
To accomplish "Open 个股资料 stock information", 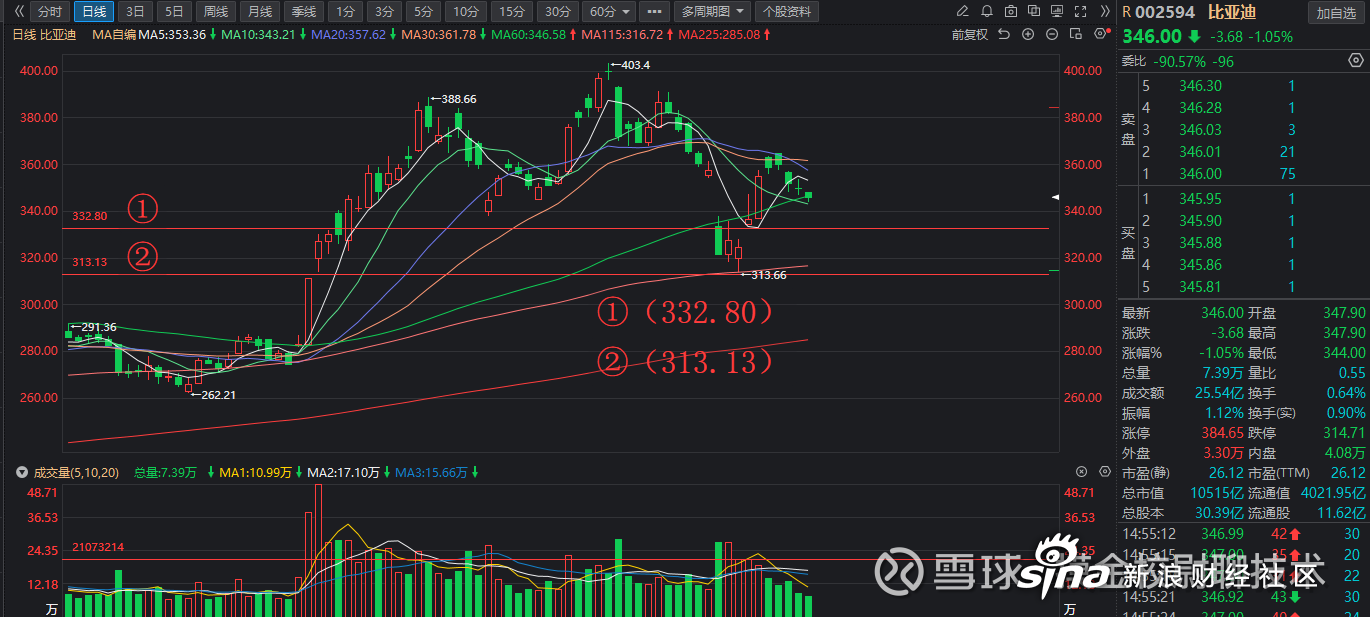I will point(788,12).
